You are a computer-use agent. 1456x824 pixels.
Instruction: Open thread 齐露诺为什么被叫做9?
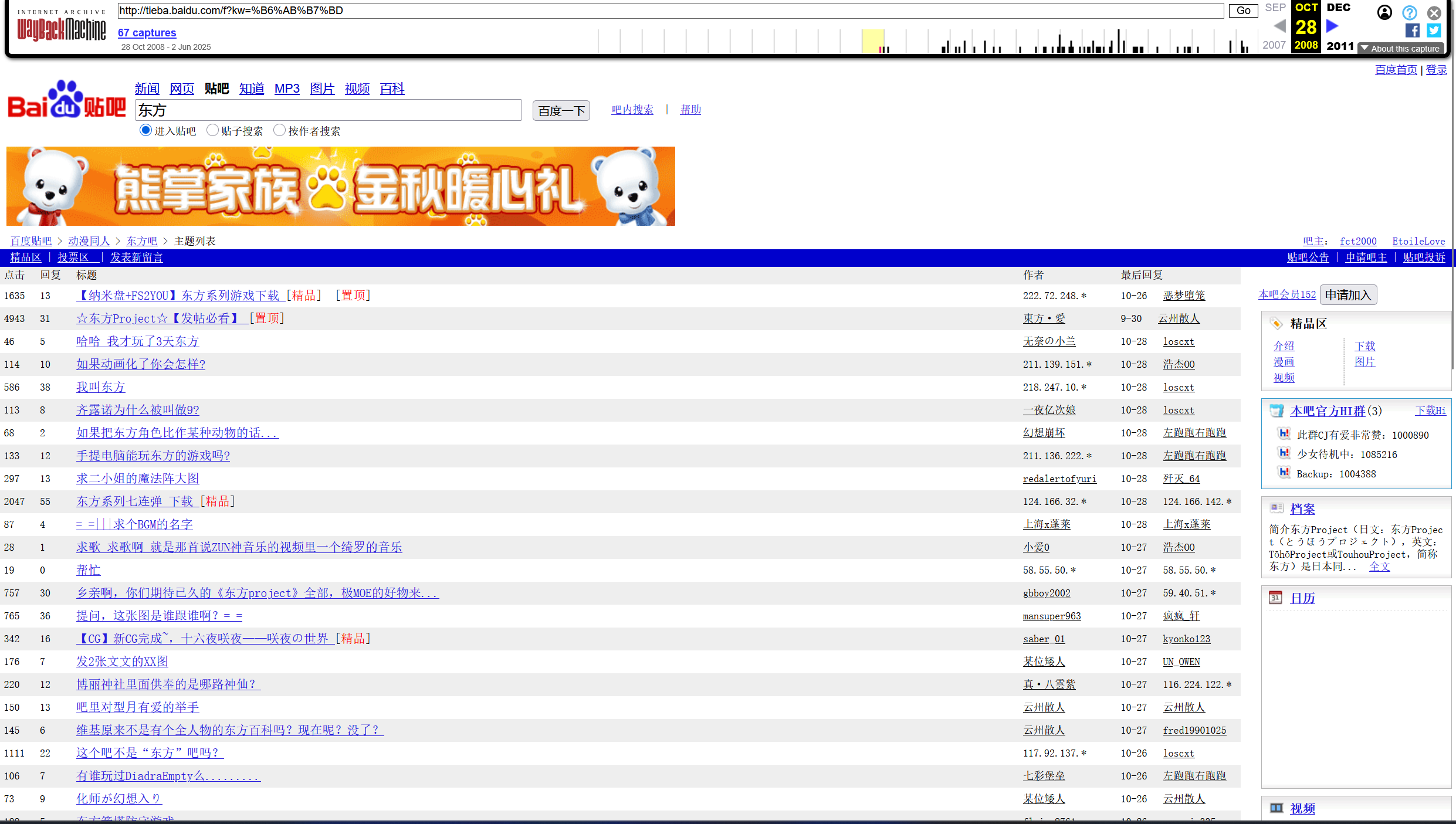[x=138, y=410]
